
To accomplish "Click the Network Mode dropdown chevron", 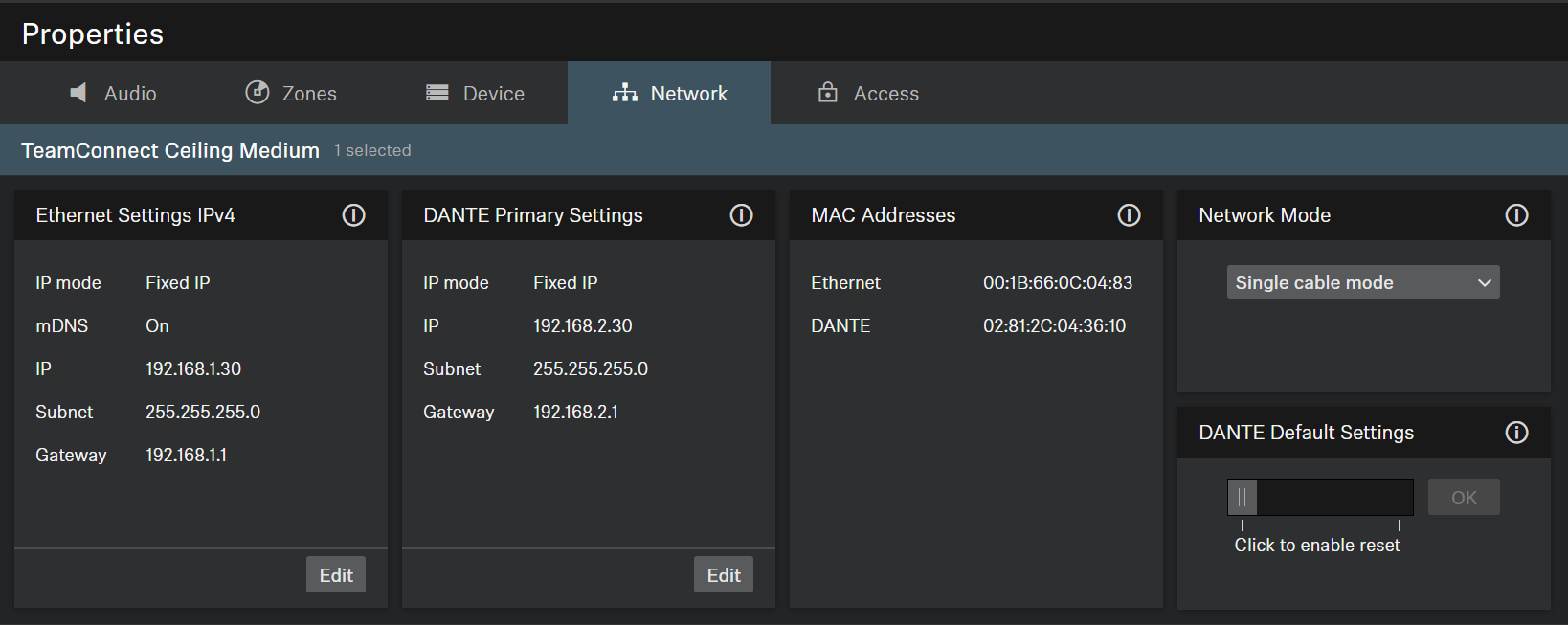I will 1485,282.
